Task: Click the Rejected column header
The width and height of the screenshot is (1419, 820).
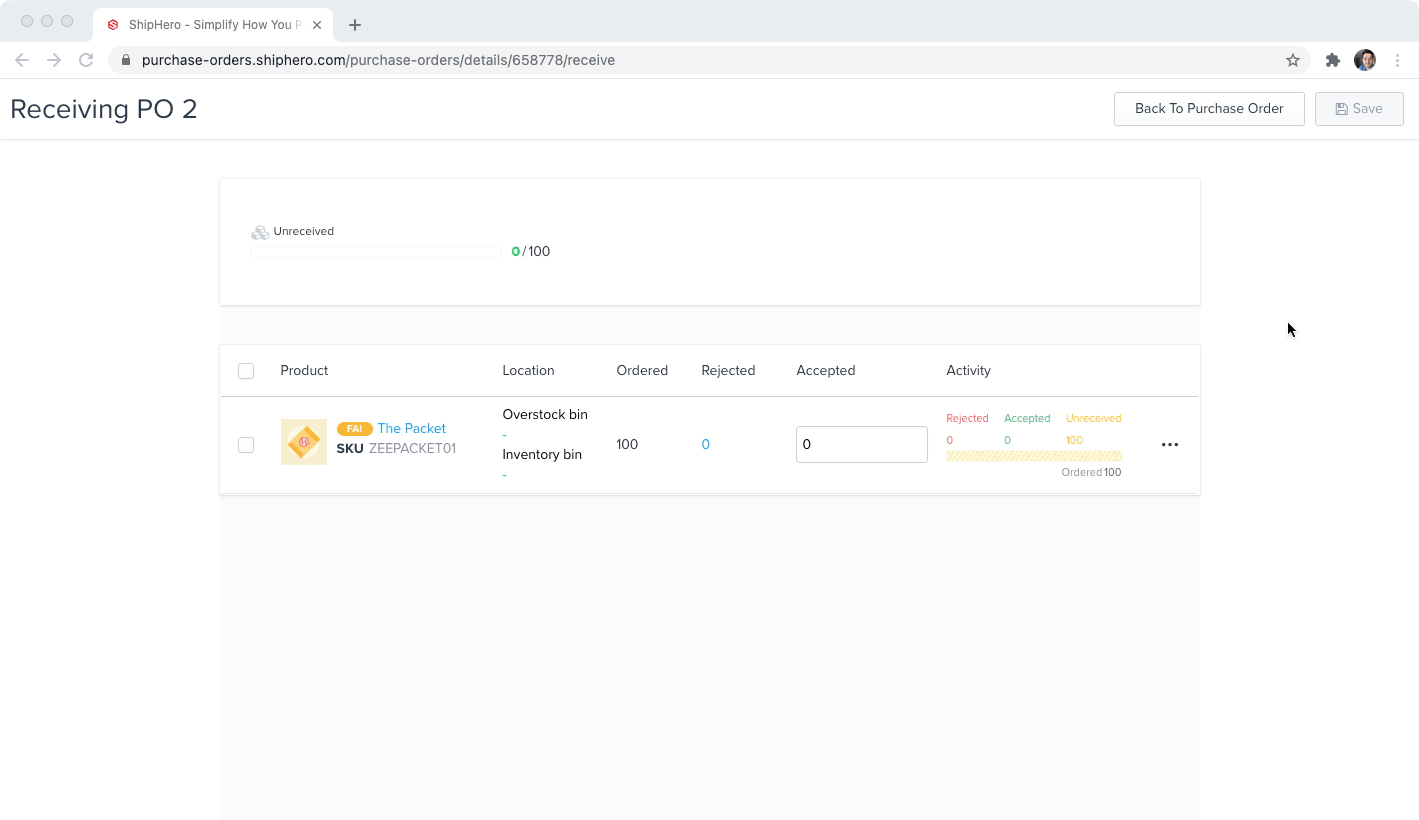Action: click(728, 370)
